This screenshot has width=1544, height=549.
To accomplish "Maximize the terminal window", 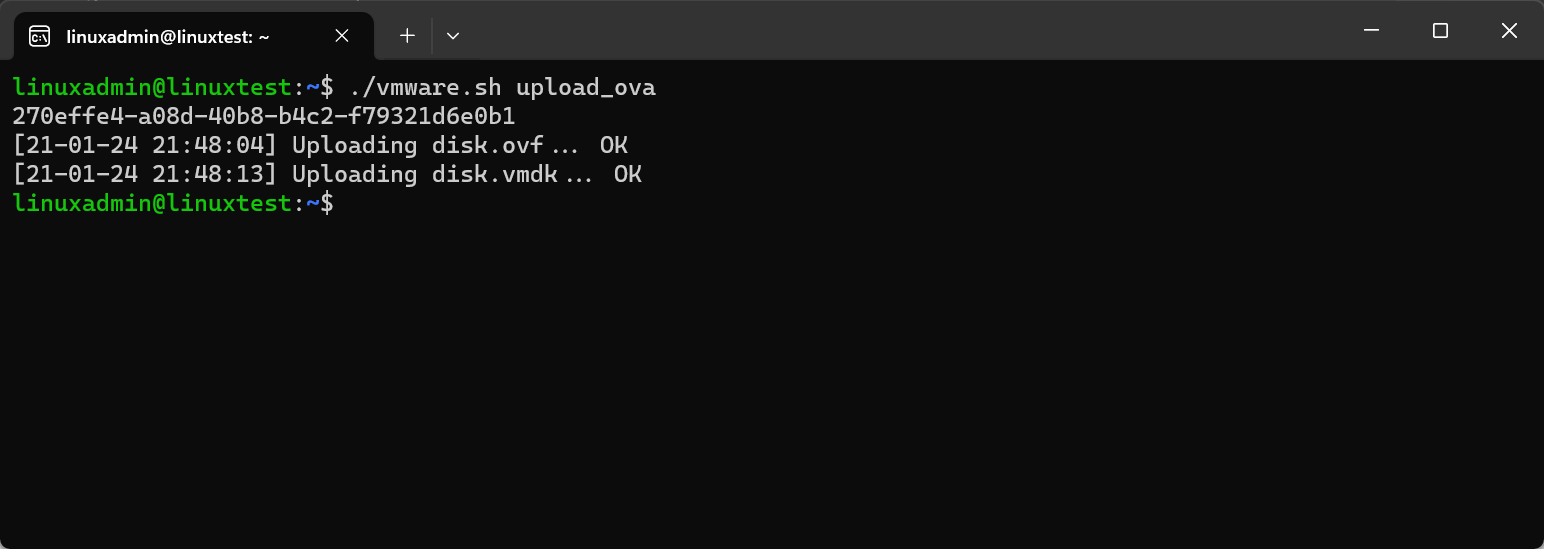I will (x=1440, y=31).
